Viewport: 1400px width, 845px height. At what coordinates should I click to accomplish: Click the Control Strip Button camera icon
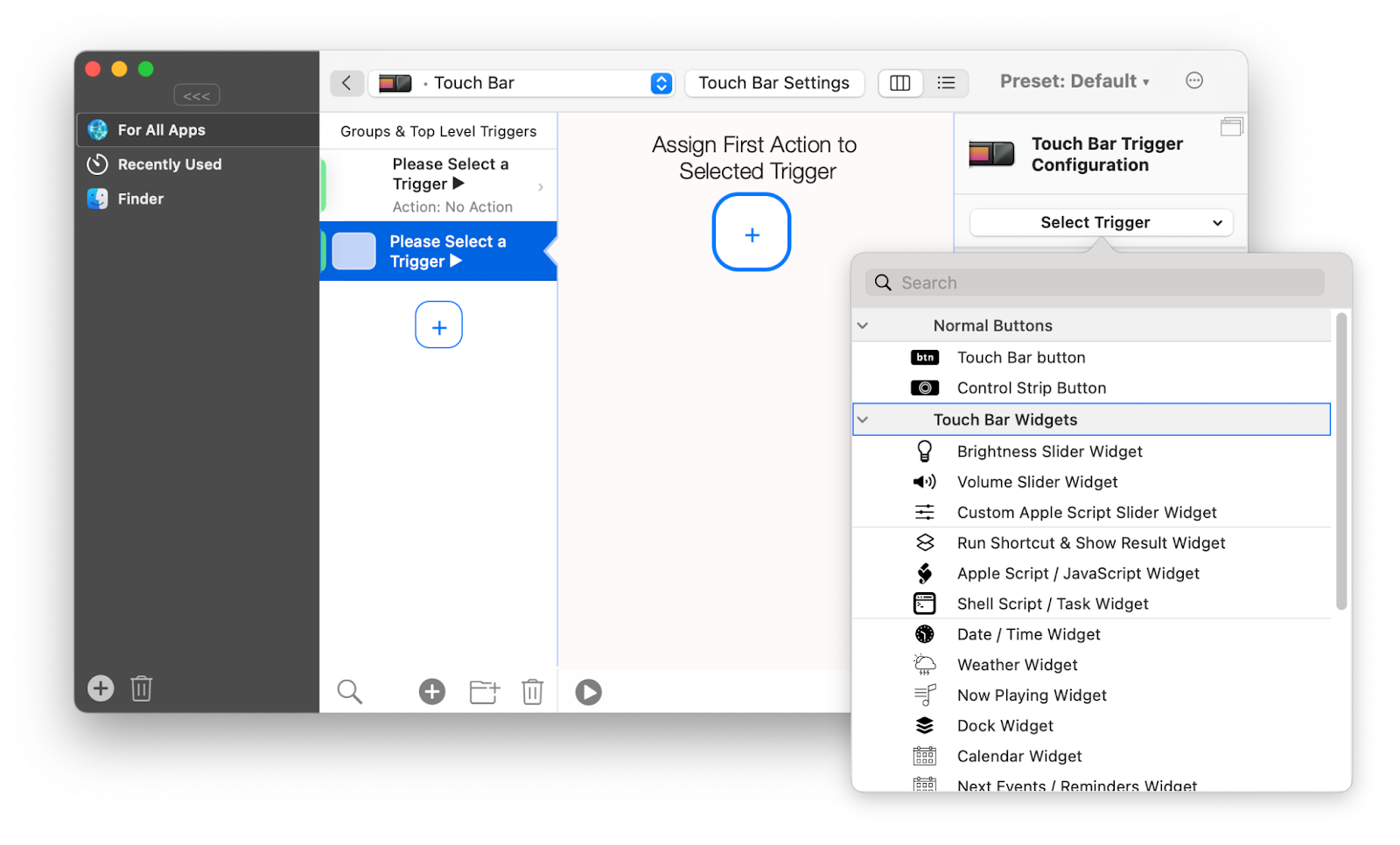click(x=925, y=388)
